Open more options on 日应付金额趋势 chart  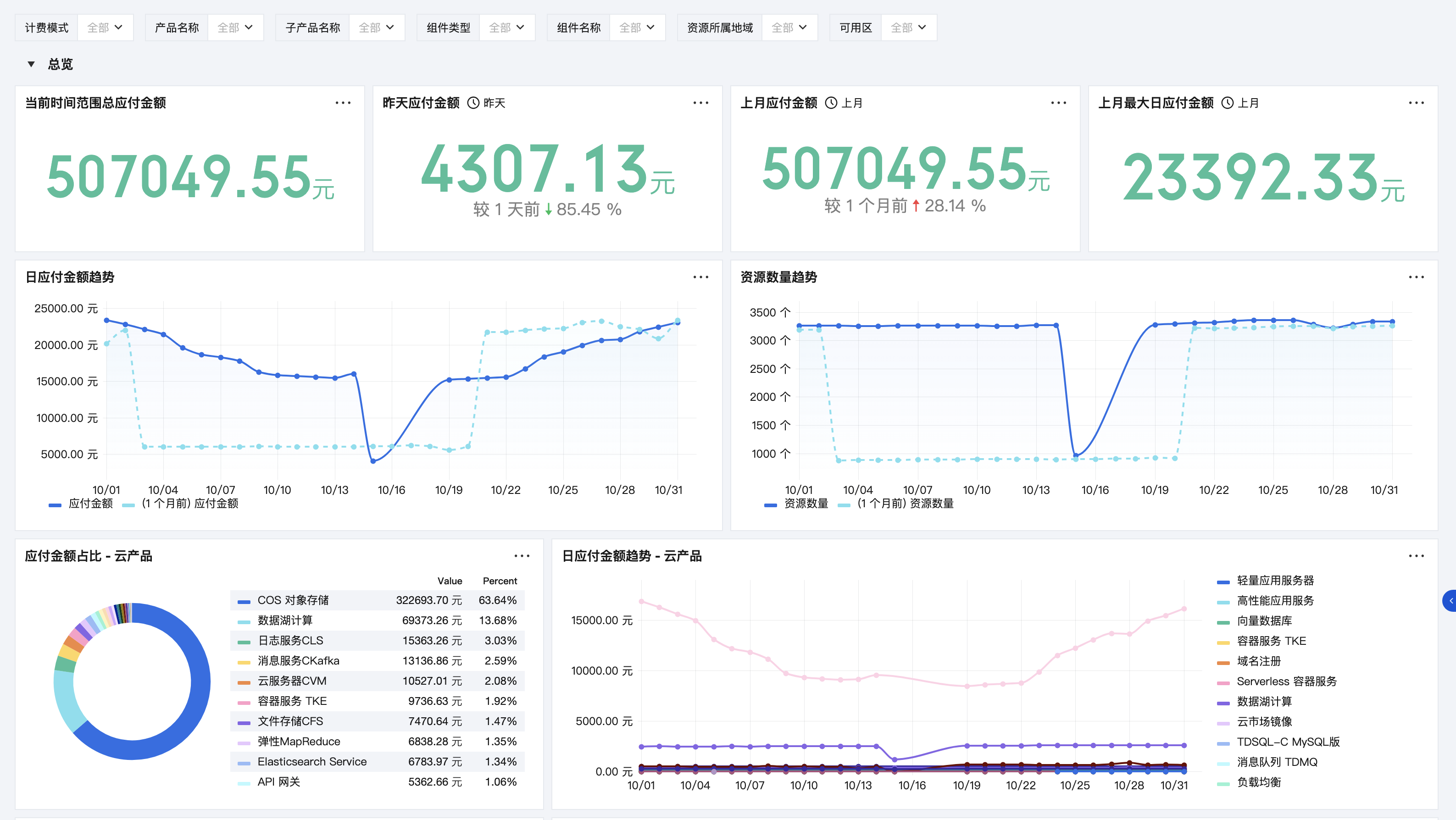click(x=700, y=277)
